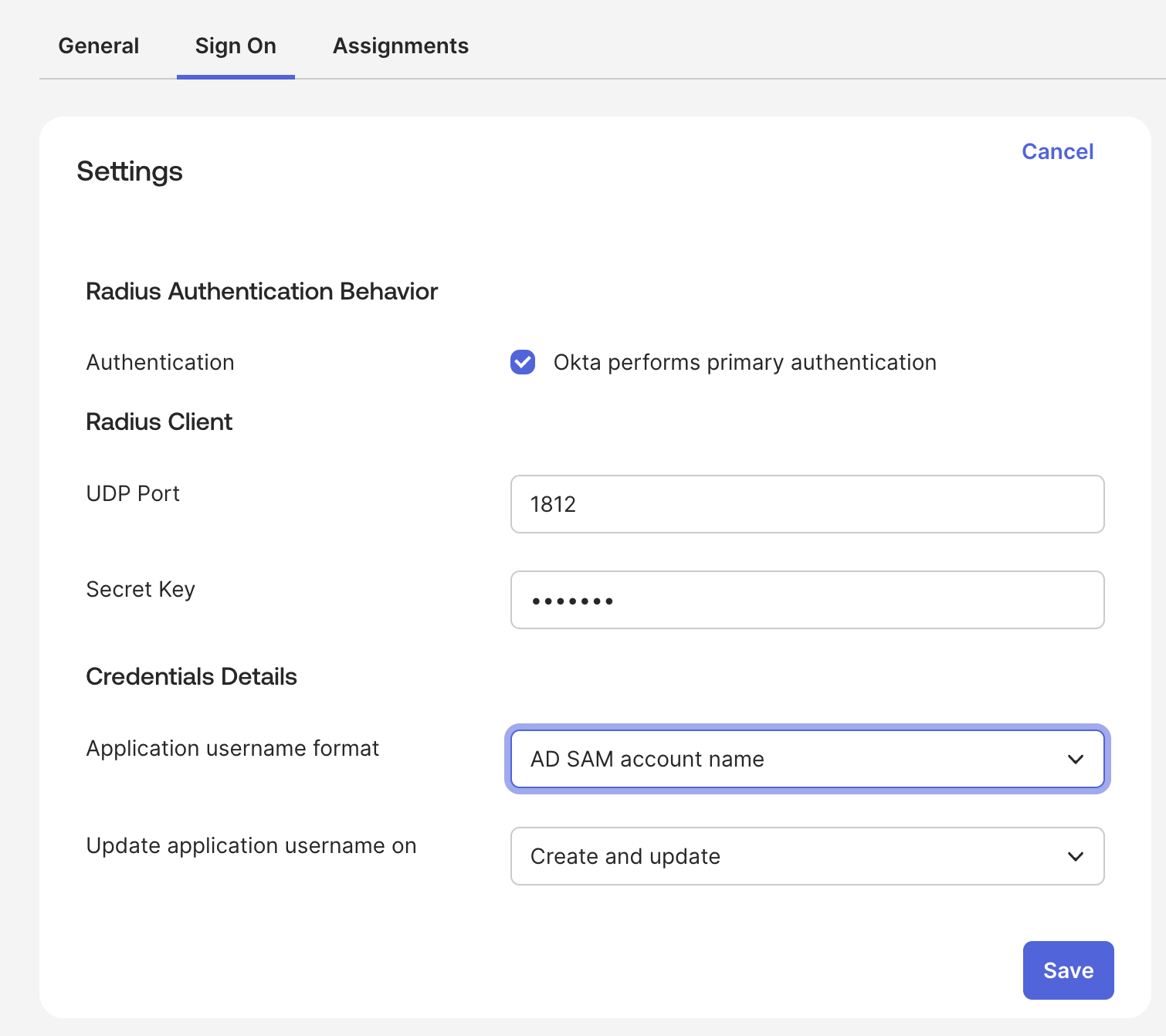Switch to the General tab
The image size is (1166, 1036).
coord(99,46)
